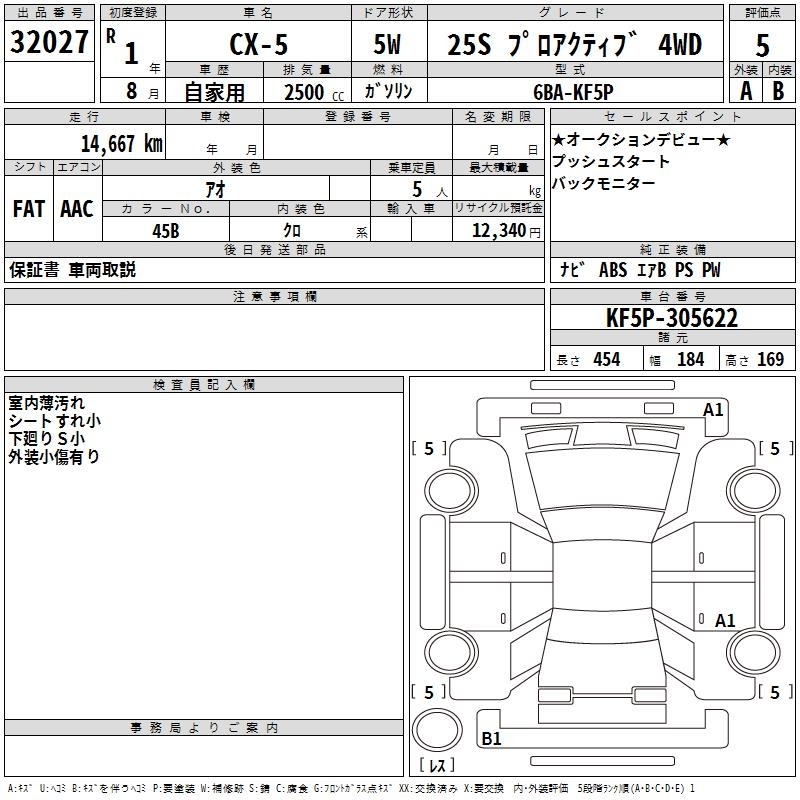Click the lot number 32027

pos(49,43)
